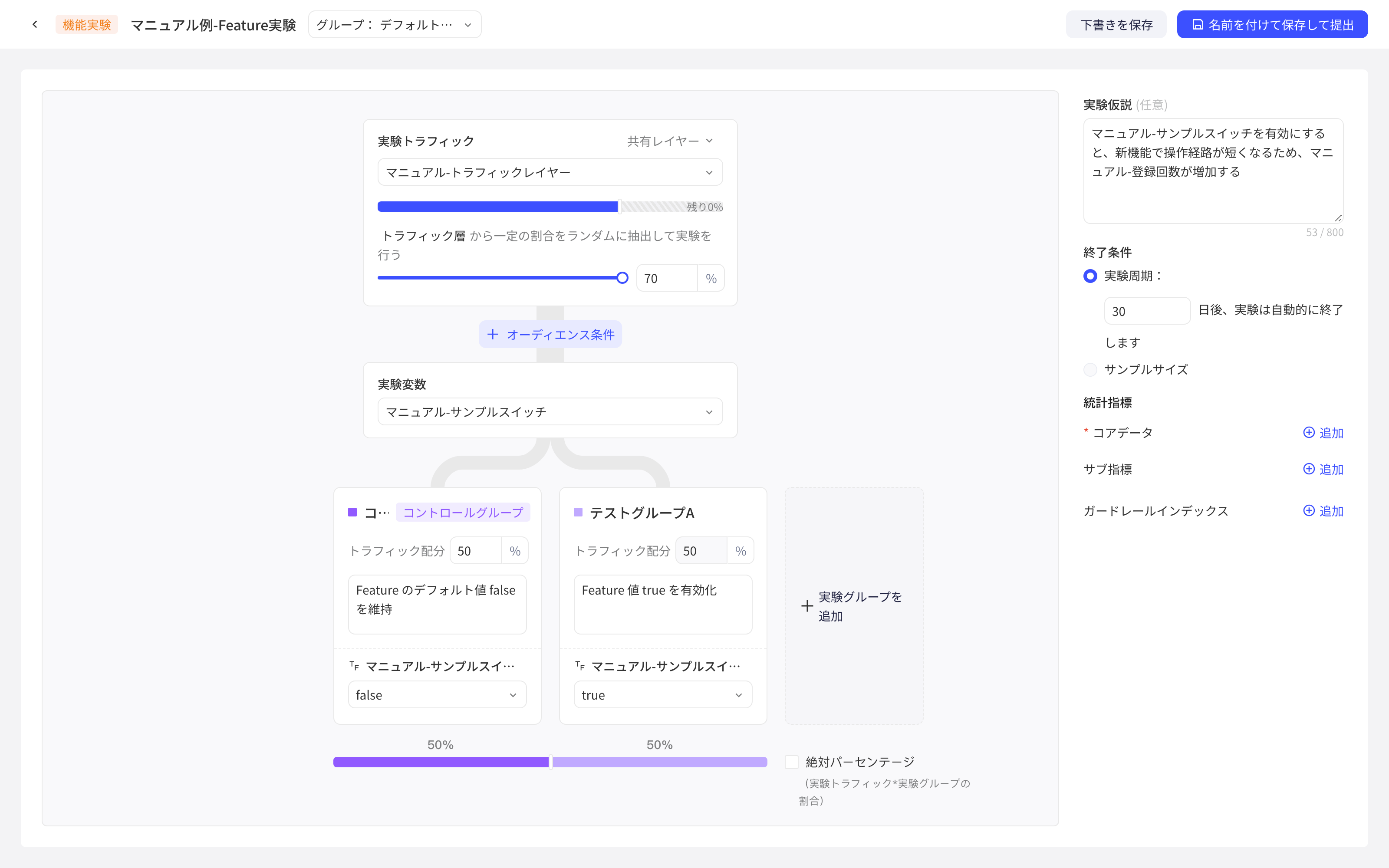1389x868 pixels.
Task: Open the グループ：デフォルト dropdown
Action: tap(395, 25)
